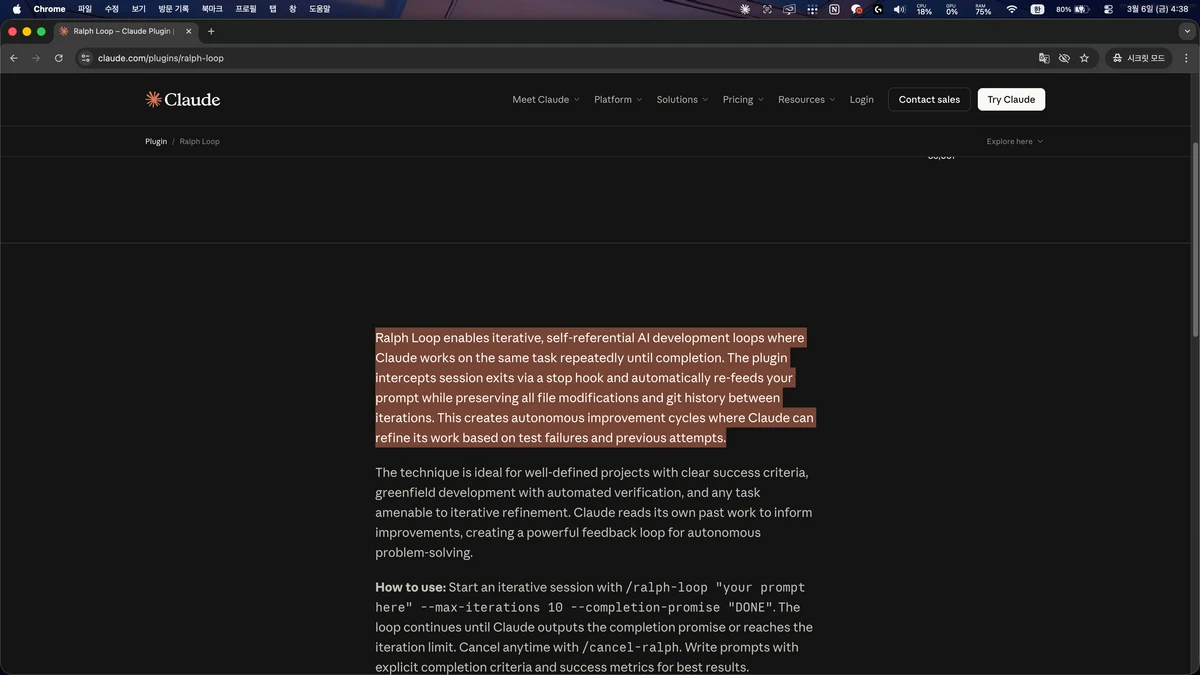Open the Chrome three-dot menu
1200x675 pixels.
click(x=1186, y=58)
